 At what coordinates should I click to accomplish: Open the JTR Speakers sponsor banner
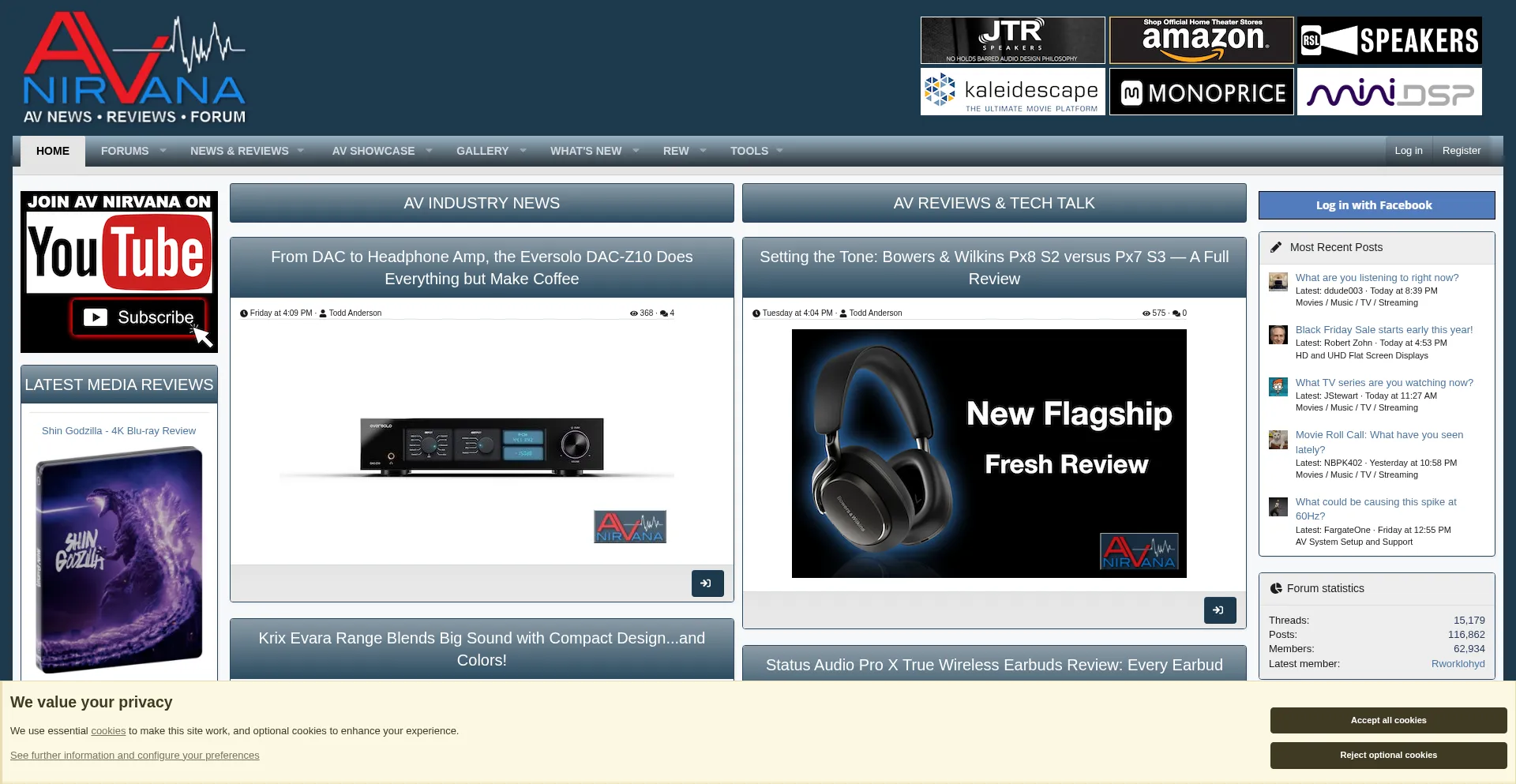click(x=1012, y=40)
